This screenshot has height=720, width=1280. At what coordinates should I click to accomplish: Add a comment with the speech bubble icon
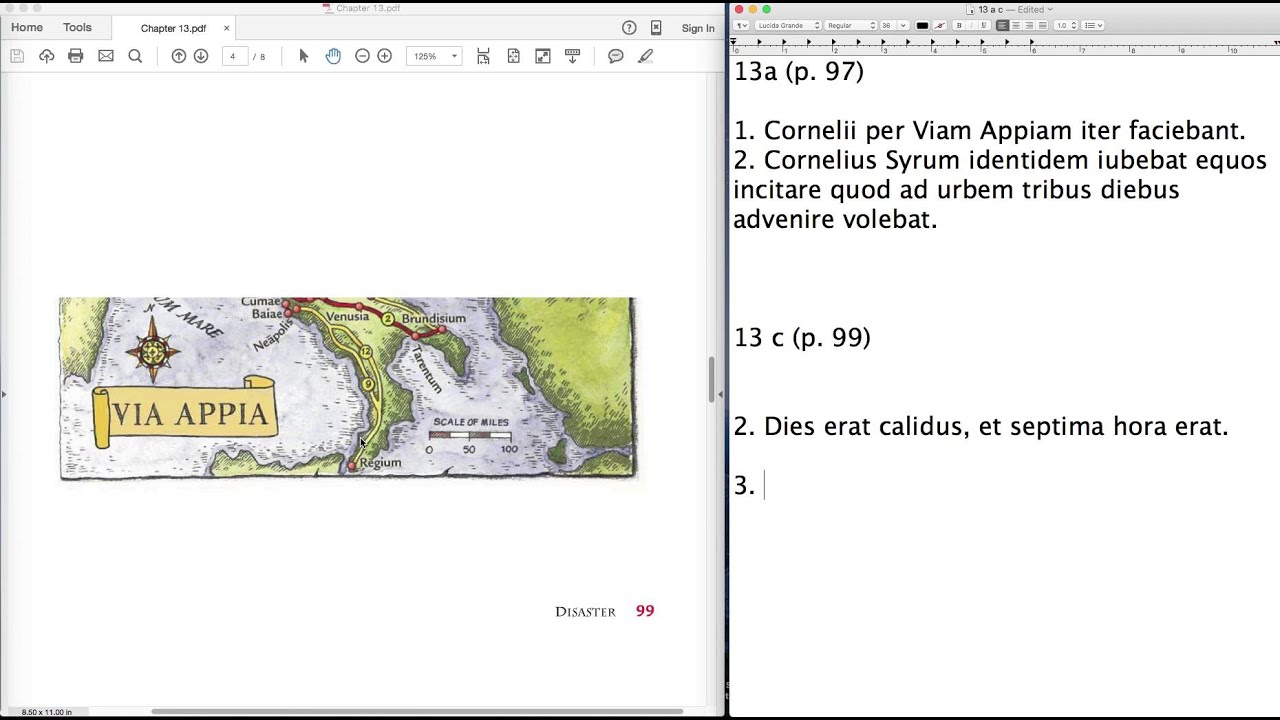(616, 56)
